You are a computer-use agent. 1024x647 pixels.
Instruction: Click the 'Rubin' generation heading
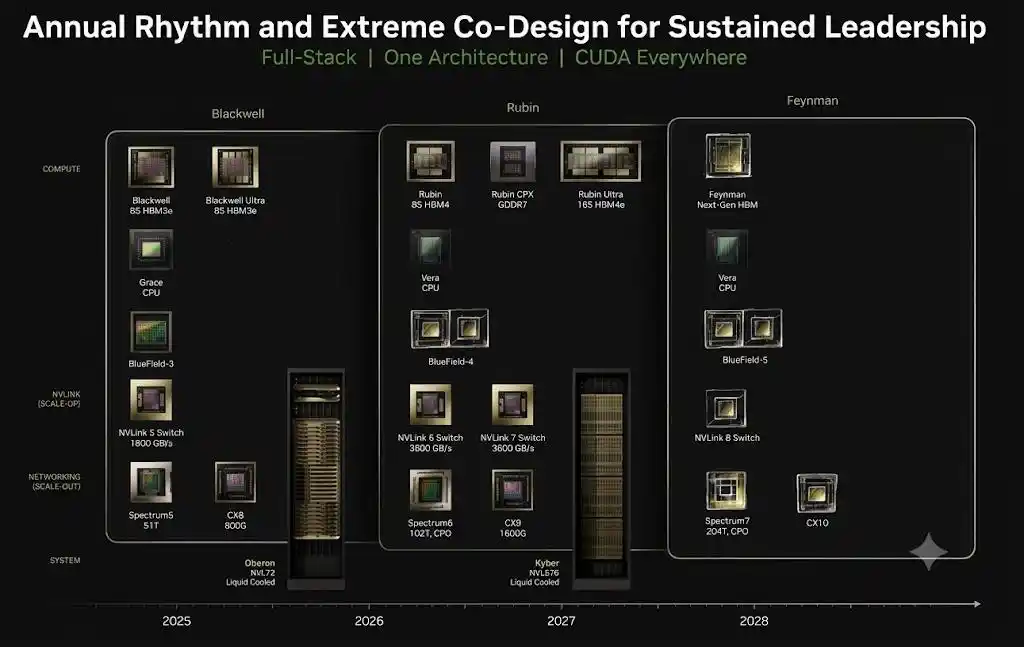click(523, 107)
